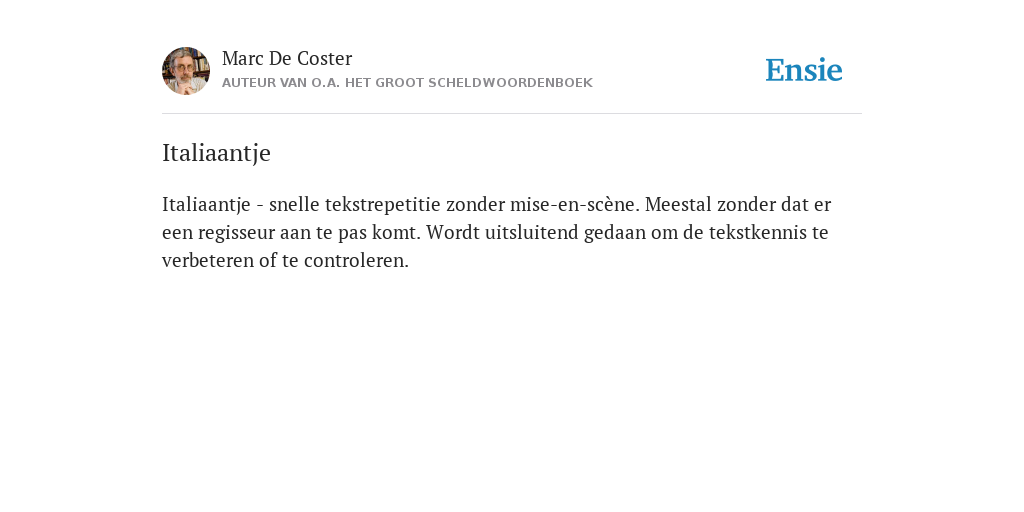Select the Italiaantje heading title
This screenshot has width=1024, height=512.
click(216, 153)
